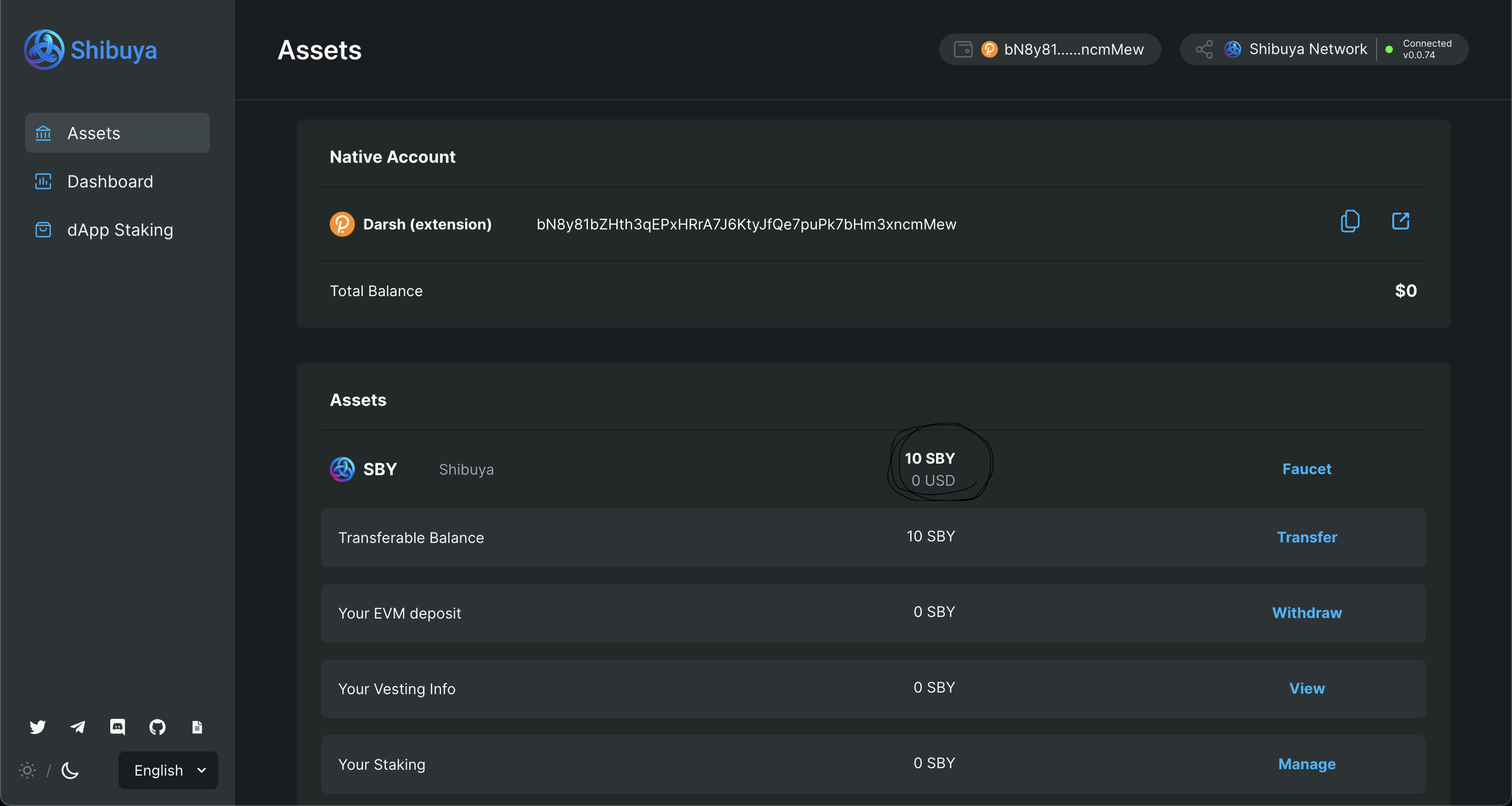
Task: Open the documentation link icon
Action: (x=197, y=727)
